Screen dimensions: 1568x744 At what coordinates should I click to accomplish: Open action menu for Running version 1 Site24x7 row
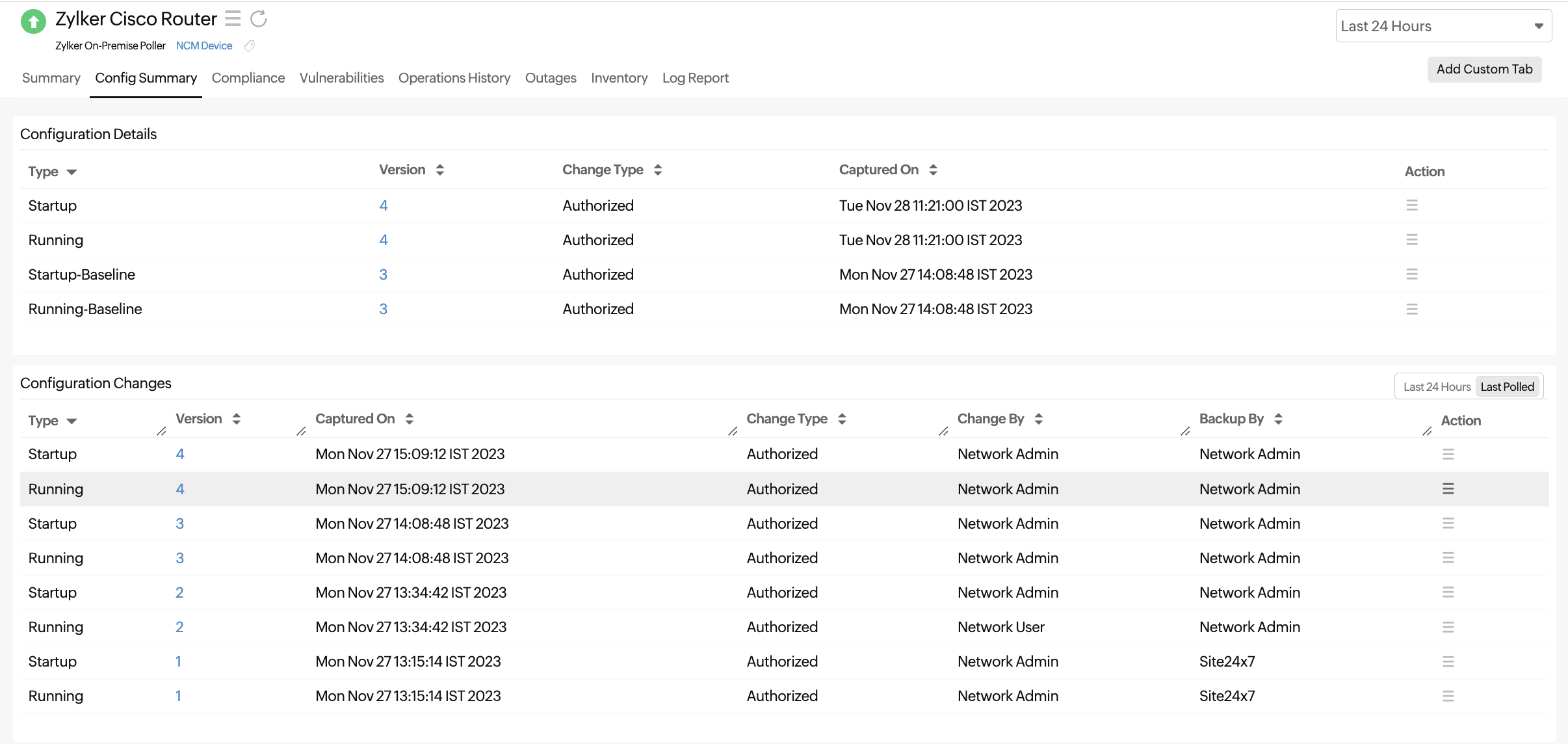point(1448,696)
